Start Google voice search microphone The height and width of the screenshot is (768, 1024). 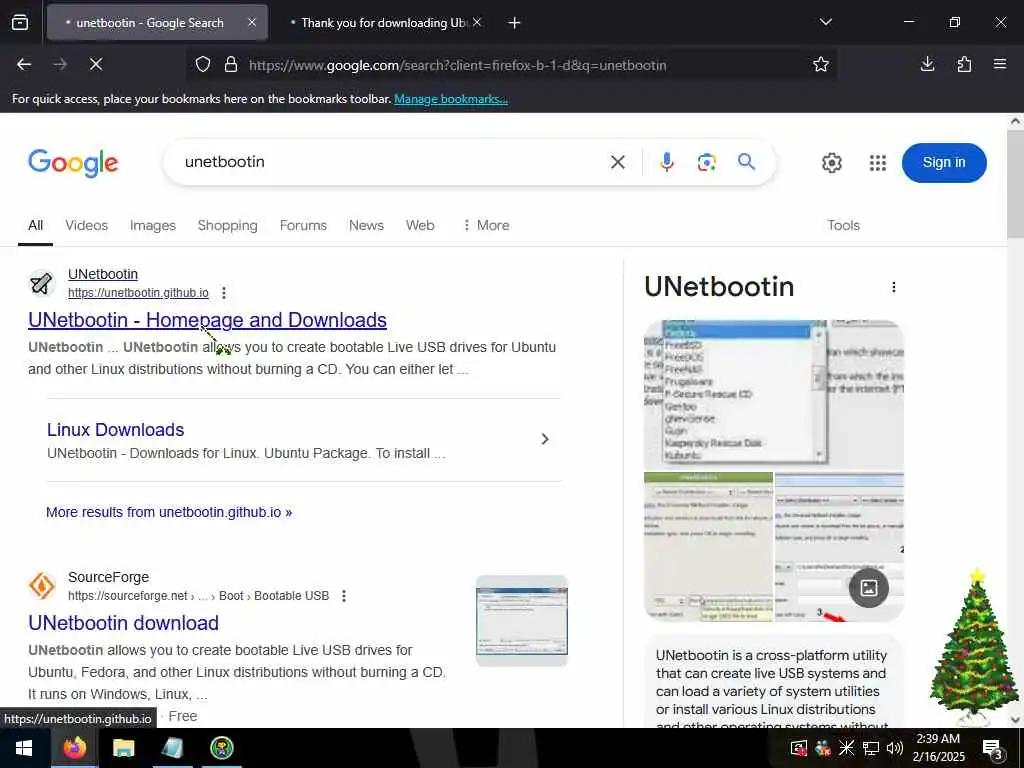(x=667, y=162)
